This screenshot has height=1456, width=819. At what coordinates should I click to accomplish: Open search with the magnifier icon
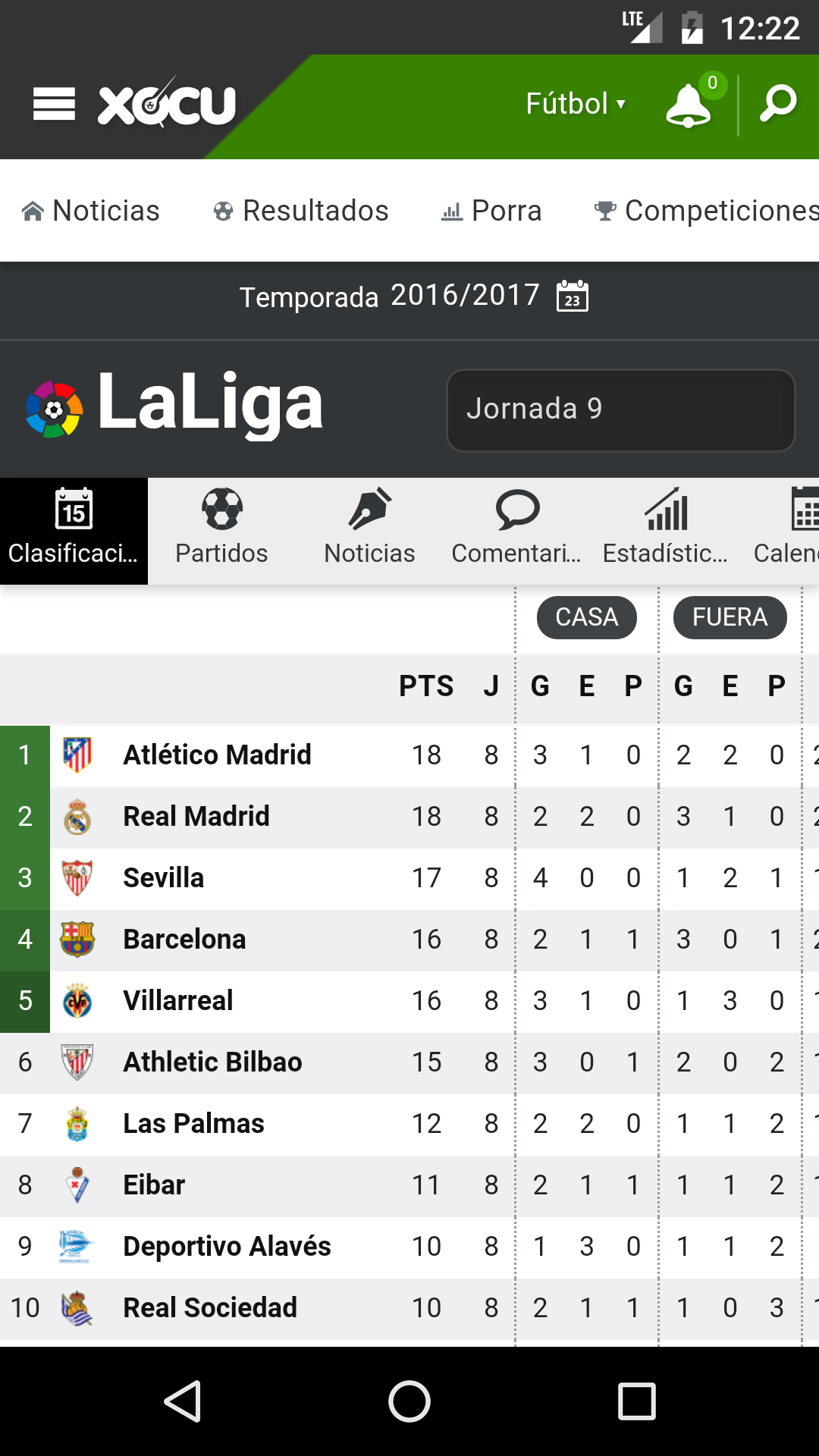[x=779, y=104]
